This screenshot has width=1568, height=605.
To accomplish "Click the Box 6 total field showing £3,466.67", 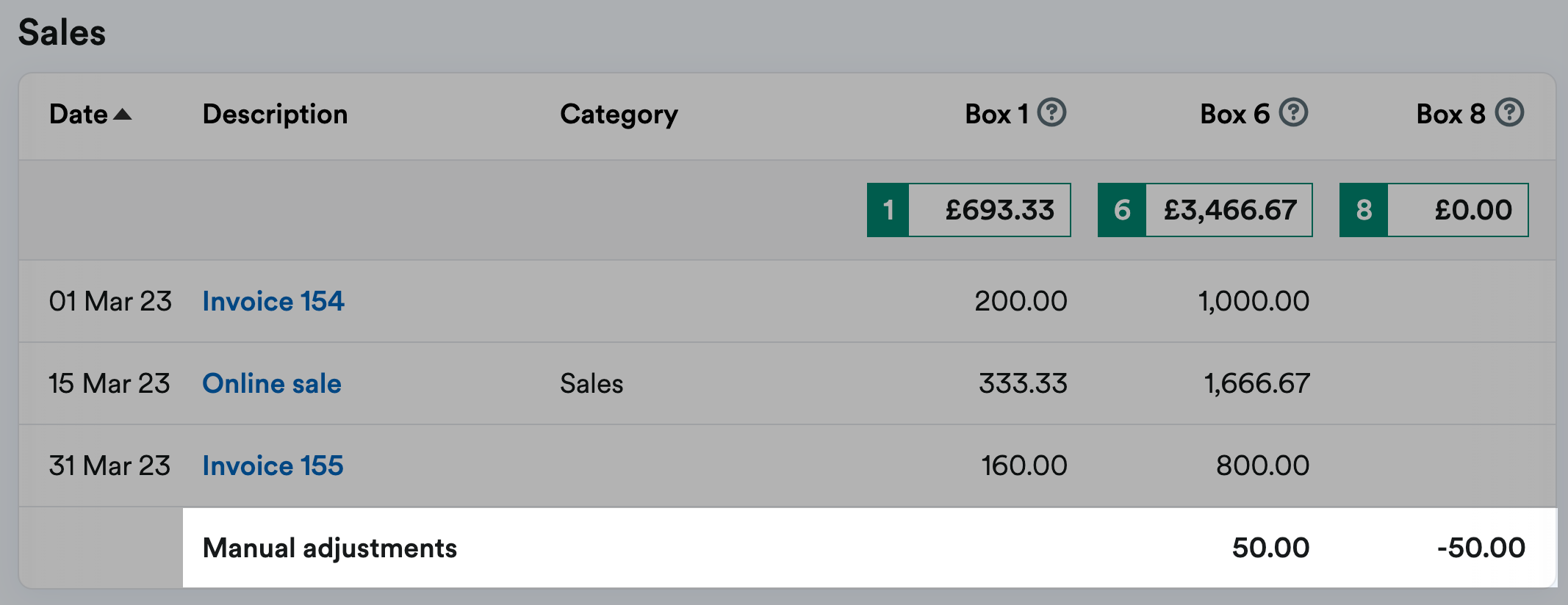I will click(1231, 210).
